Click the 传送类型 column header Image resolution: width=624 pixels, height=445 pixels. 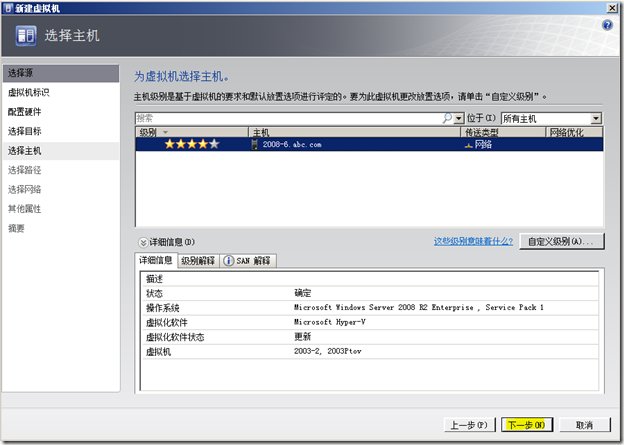point(503,132)
